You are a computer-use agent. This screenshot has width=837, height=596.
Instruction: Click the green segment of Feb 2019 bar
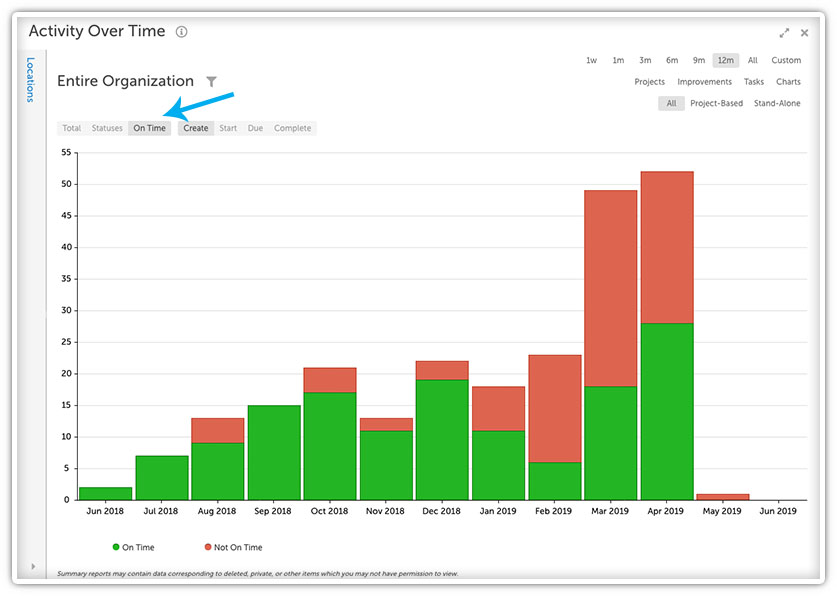coord(555,481)
